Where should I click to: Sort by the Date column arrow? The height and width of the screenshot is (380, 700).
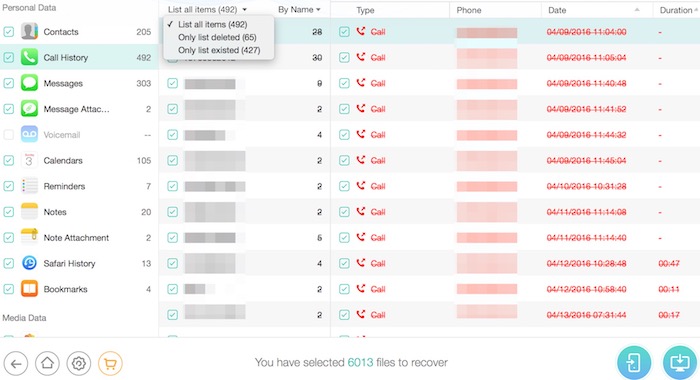(637, 10)
